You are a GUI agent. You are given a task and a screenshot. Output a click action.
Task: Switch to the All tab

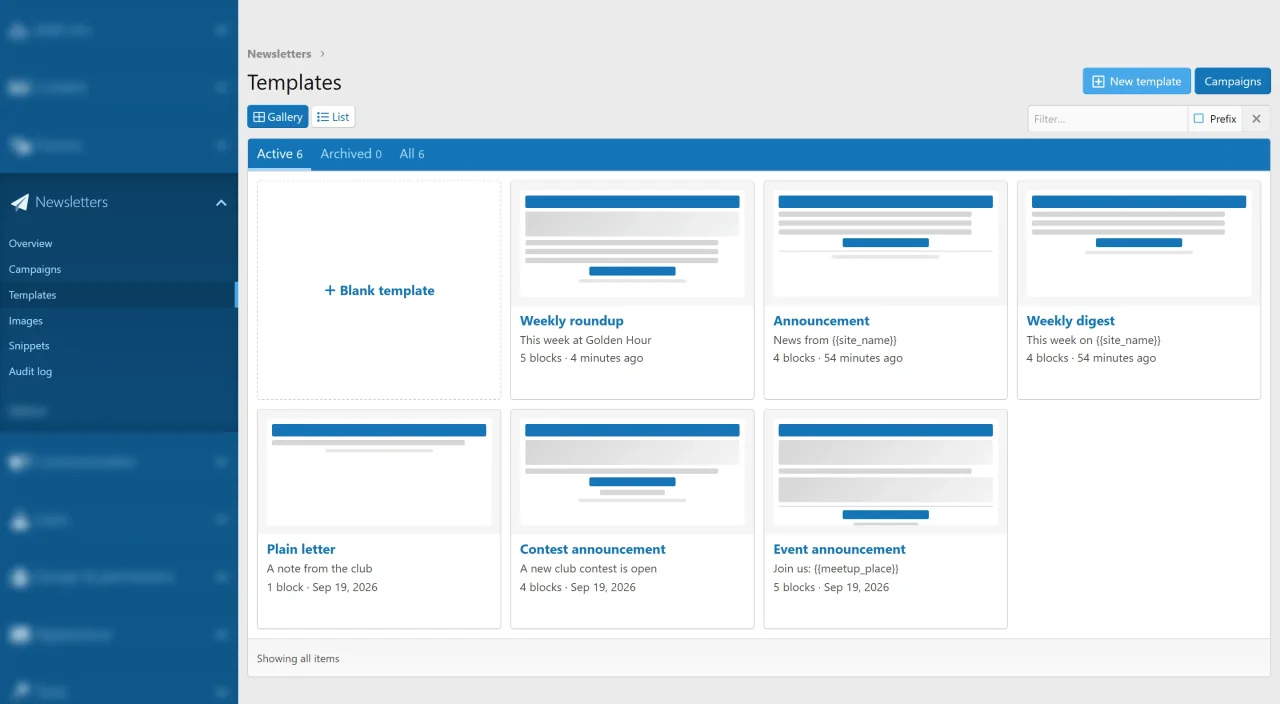[x=412, y=154]
